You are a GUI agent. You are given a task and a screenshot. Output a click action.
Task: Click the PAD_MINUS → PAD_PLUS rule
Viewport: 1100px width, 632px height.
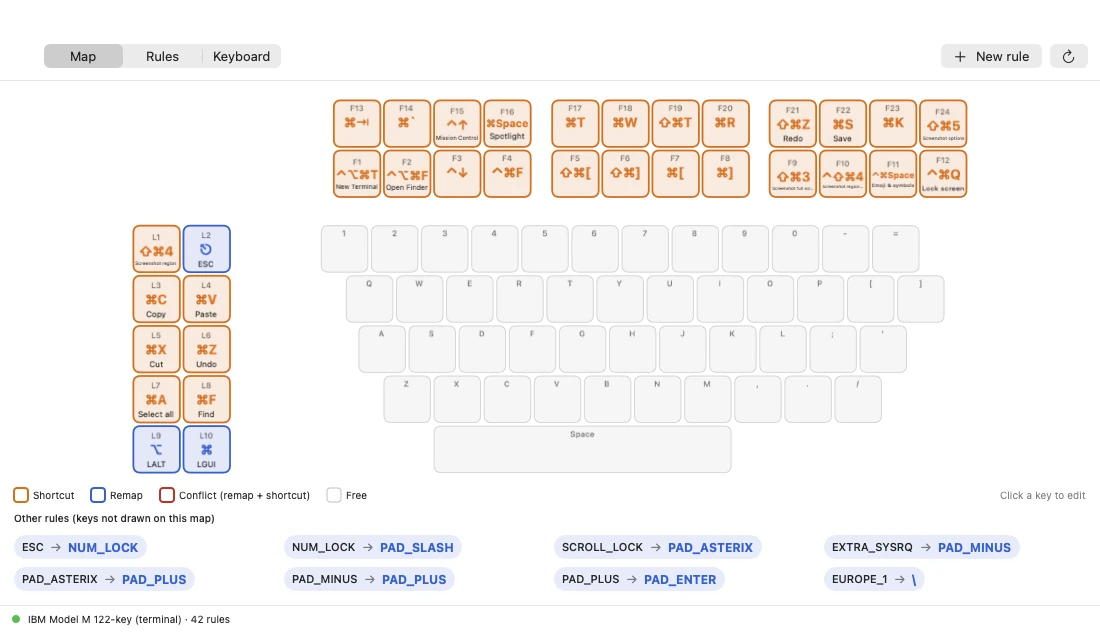pyautogui.click(x=369, y=579)
